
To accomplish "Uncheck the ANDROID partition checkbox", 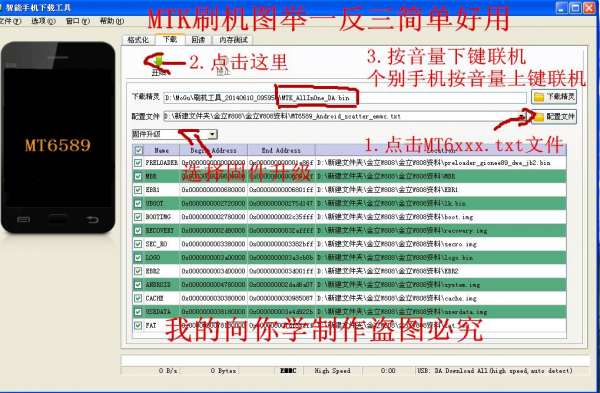I will [x=138, y=285].
